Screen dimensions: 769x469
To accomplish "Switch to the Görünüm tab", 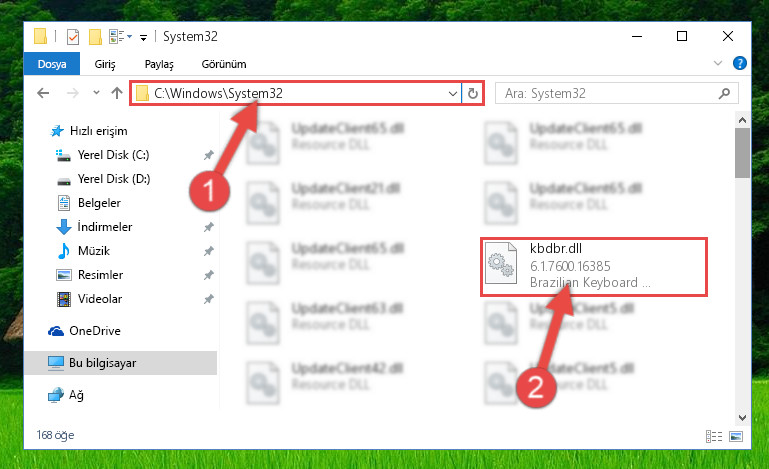I will click(x=224, y=64).
